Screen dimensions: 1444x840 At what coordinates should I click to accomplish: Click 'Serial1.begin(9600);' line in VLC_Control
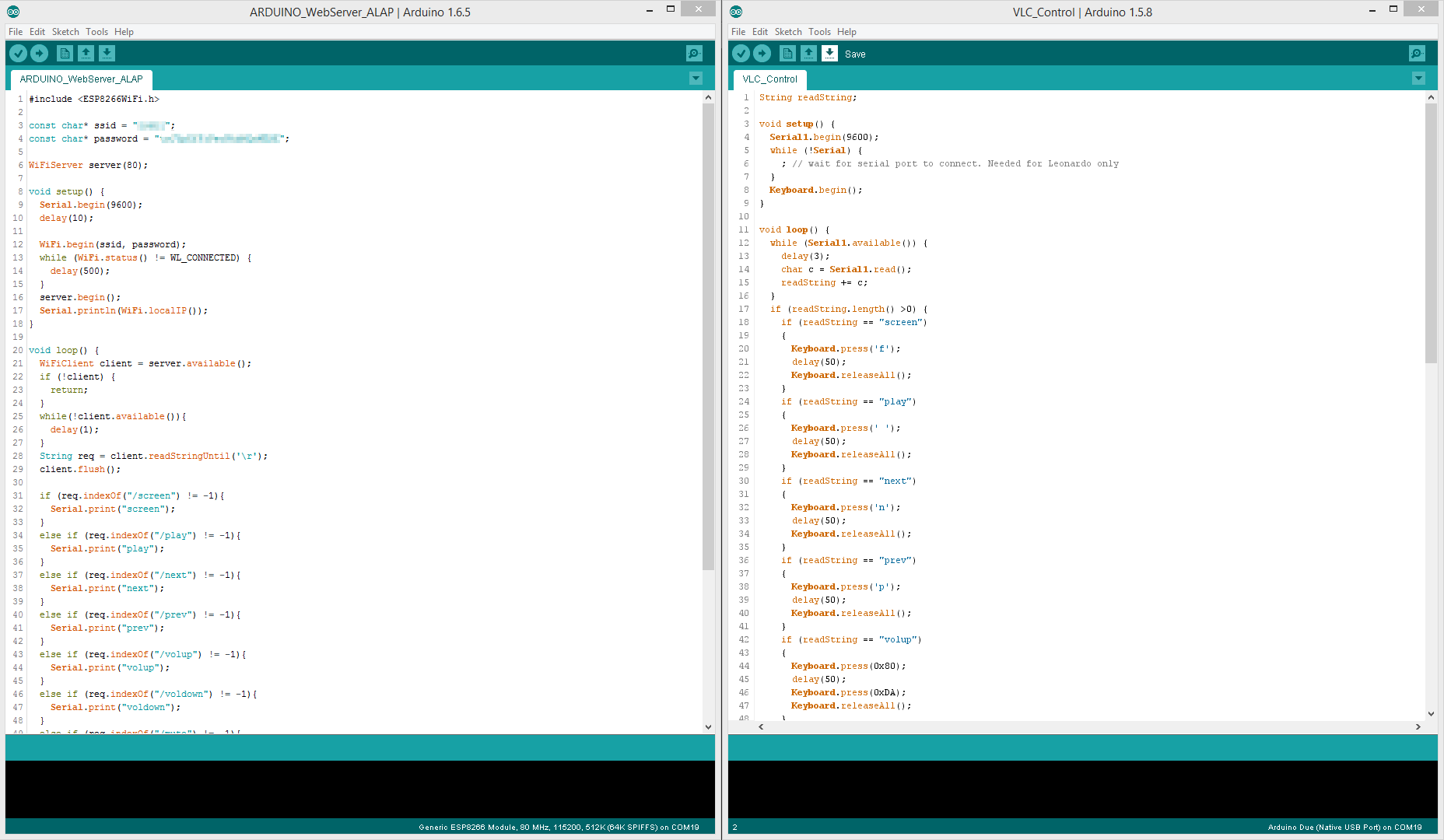824,138
